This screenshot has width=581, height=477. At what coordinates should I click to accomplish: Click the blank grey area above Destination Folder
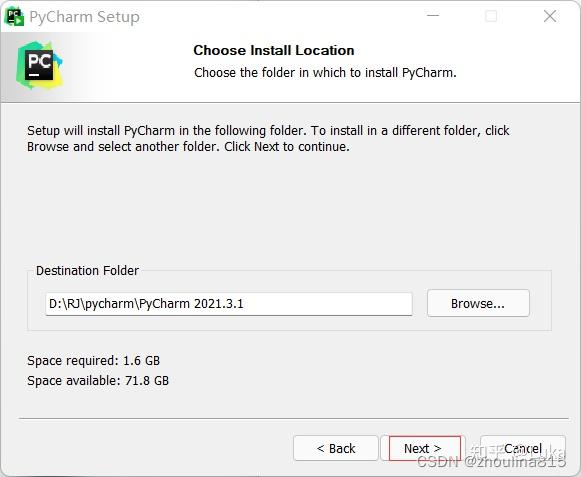(x=289, y=208)
